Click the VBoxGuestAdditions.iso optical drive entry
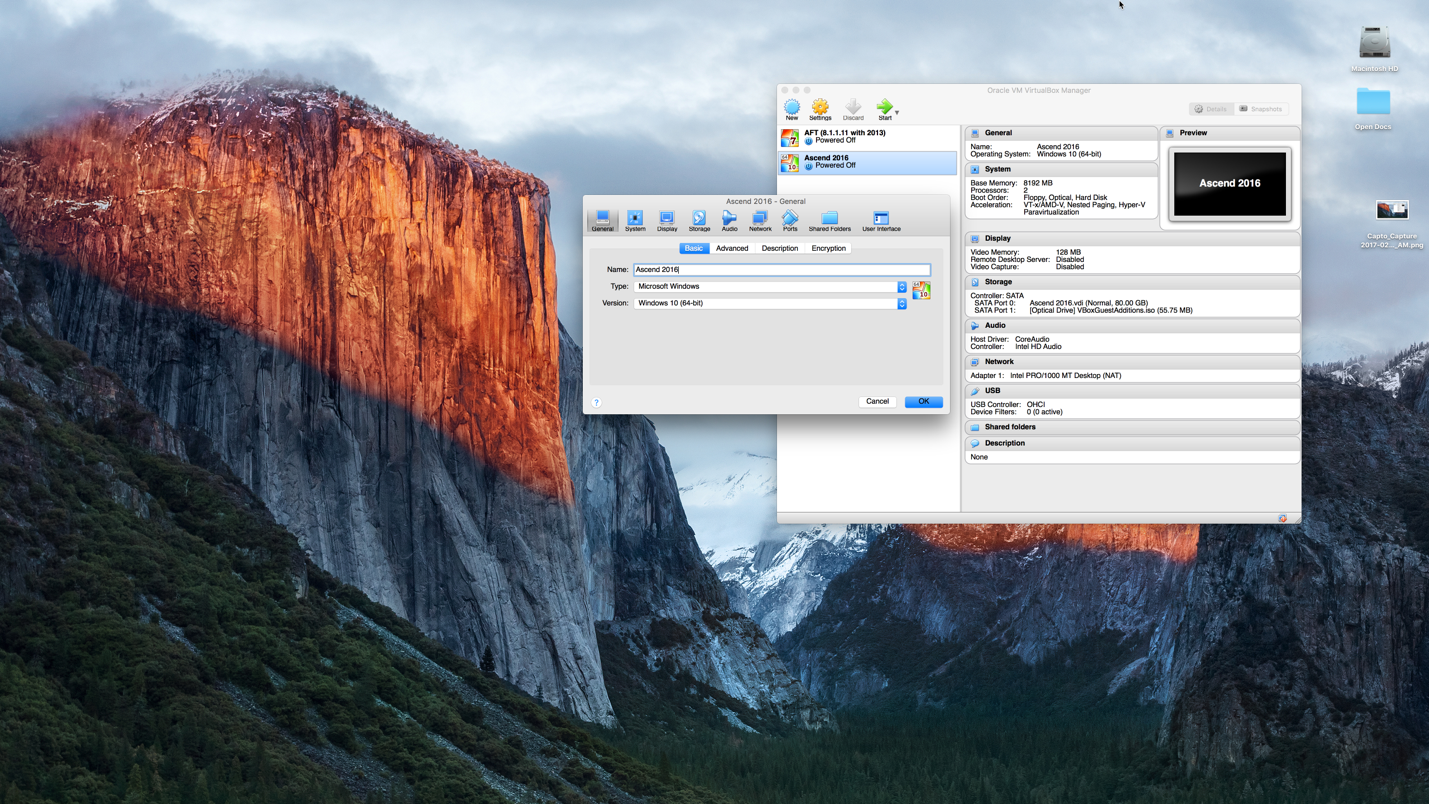This screenshot has height=804, width=1429. tap(1111, 310)
